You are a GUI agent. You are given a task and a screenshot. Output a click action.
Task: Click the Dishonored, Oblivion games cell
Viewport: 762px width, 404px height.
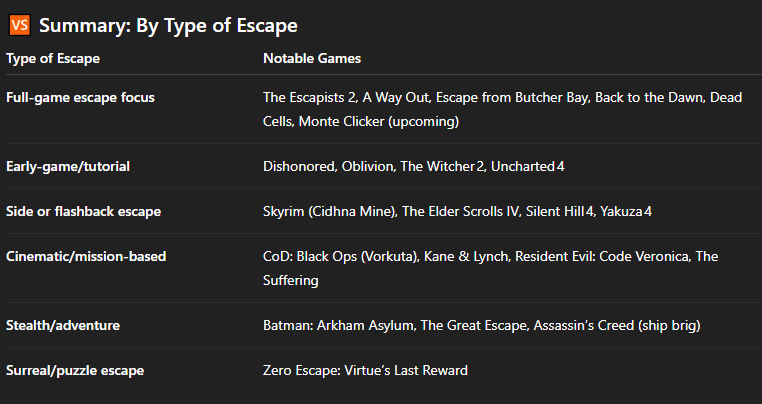(x=414, y=166)
